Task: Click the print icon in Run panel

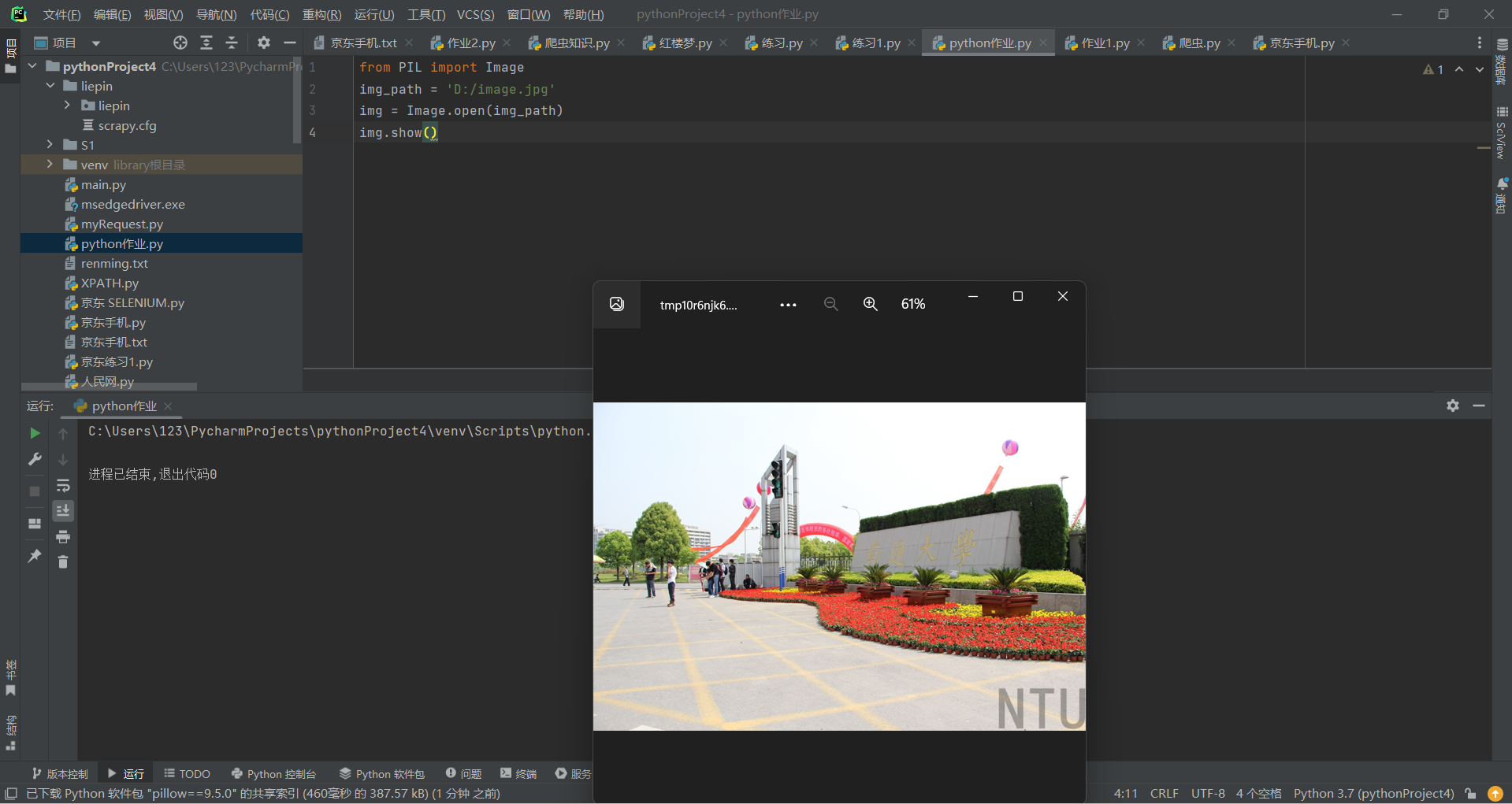Action: 63,537
